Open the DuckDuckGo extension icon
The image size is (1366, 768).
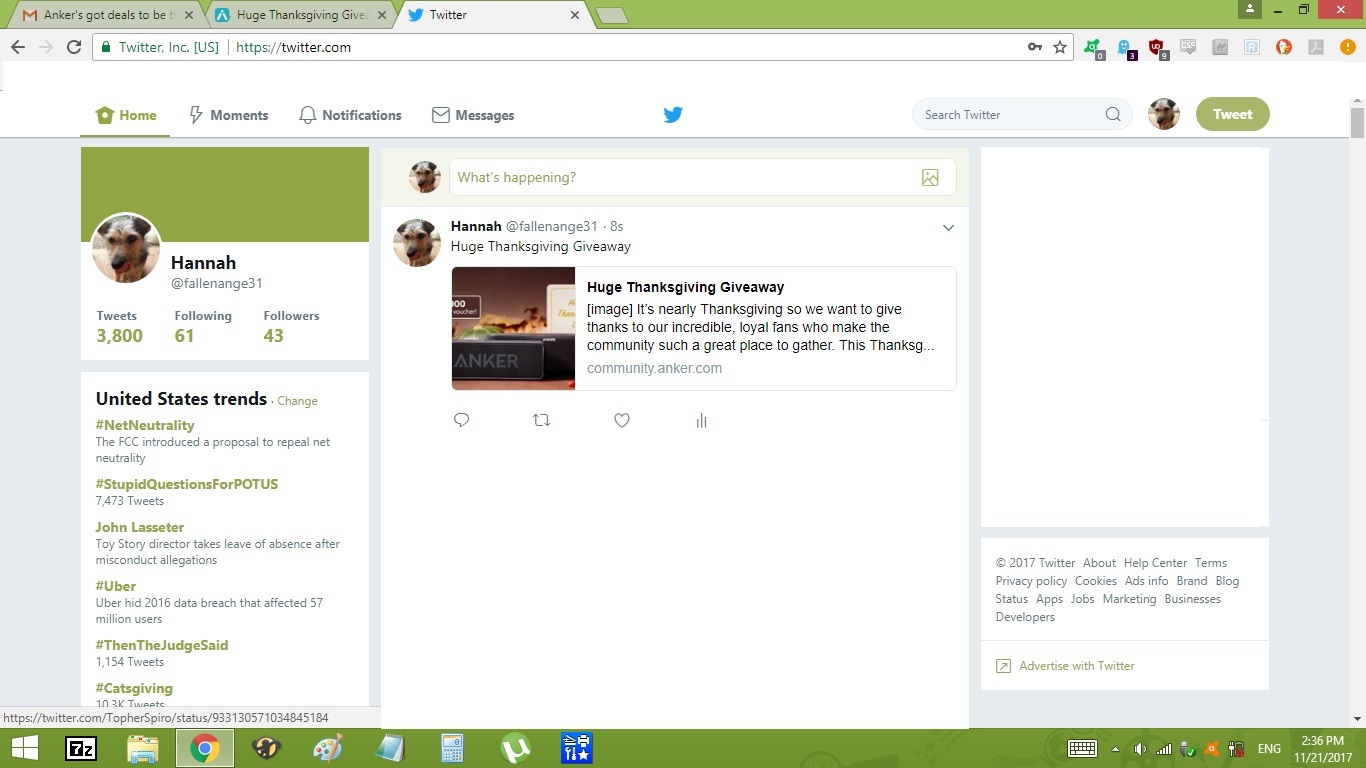[1284, 47]
